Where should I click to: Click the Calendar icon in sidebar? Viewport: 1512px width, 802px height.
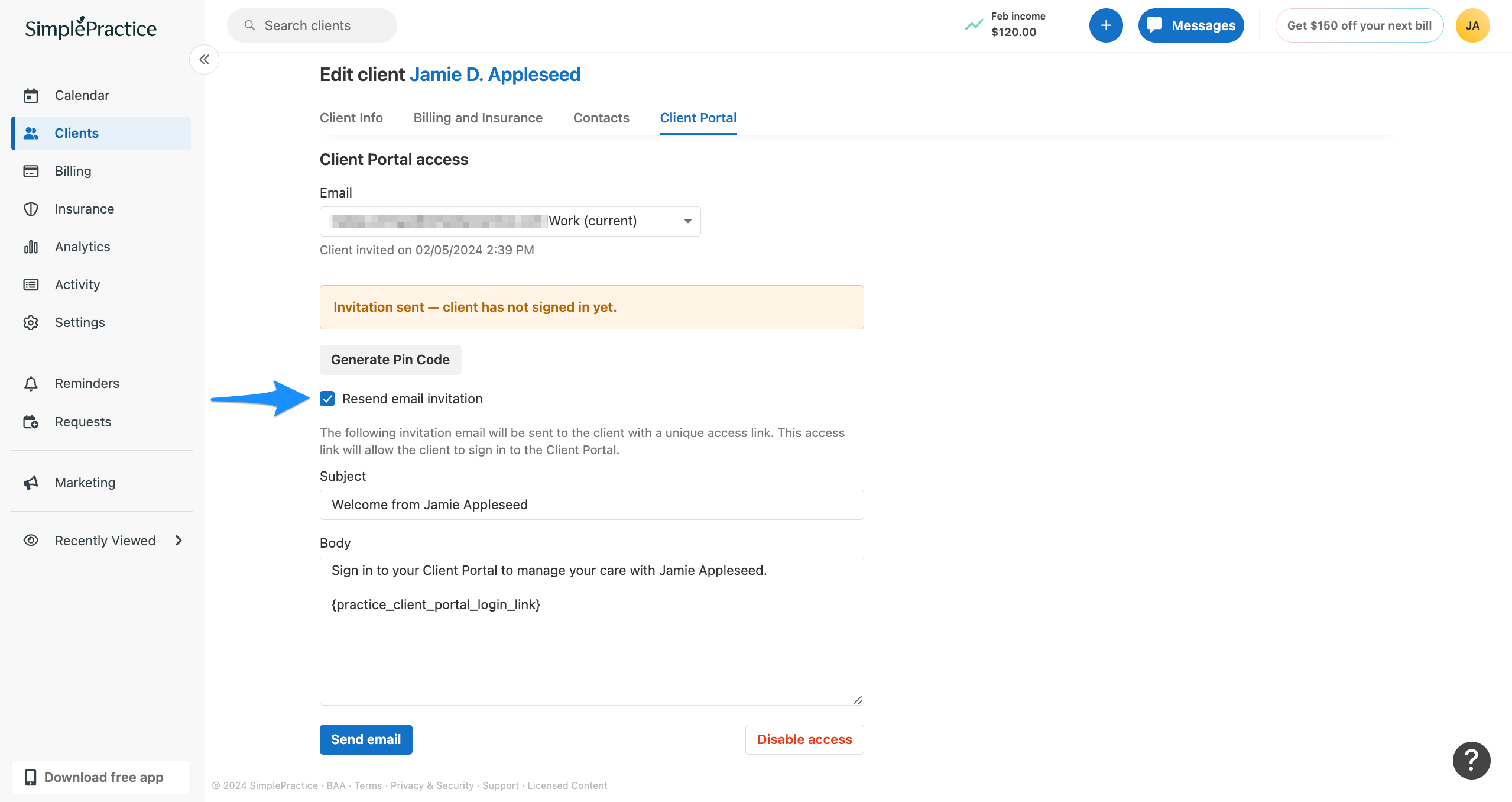click(31, 95)
